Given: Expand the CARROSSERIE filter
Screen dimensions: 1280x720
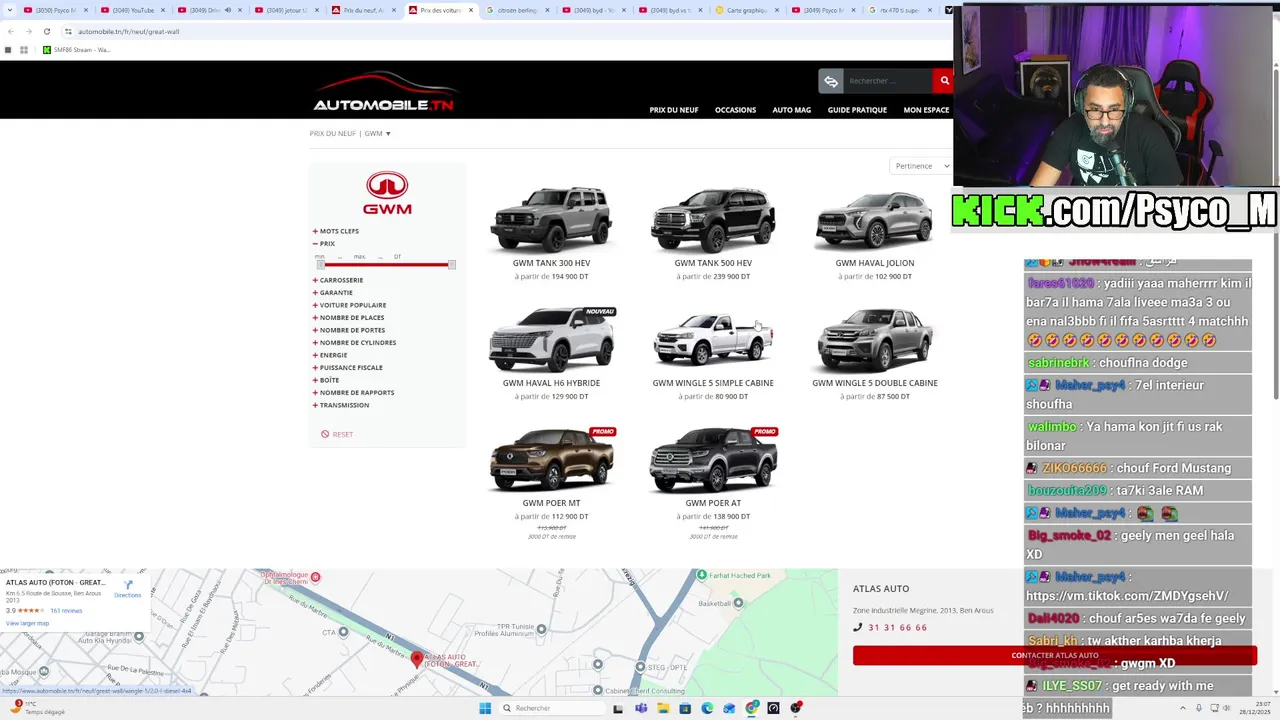Looking at the screenshot, I should 338,280.
